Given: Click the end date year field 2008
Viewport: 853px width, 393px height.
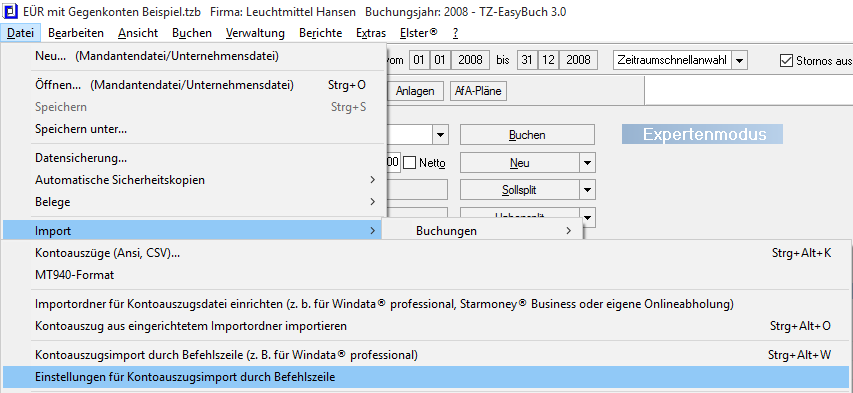Looking at the screenshot, I should tap(578, 60).
